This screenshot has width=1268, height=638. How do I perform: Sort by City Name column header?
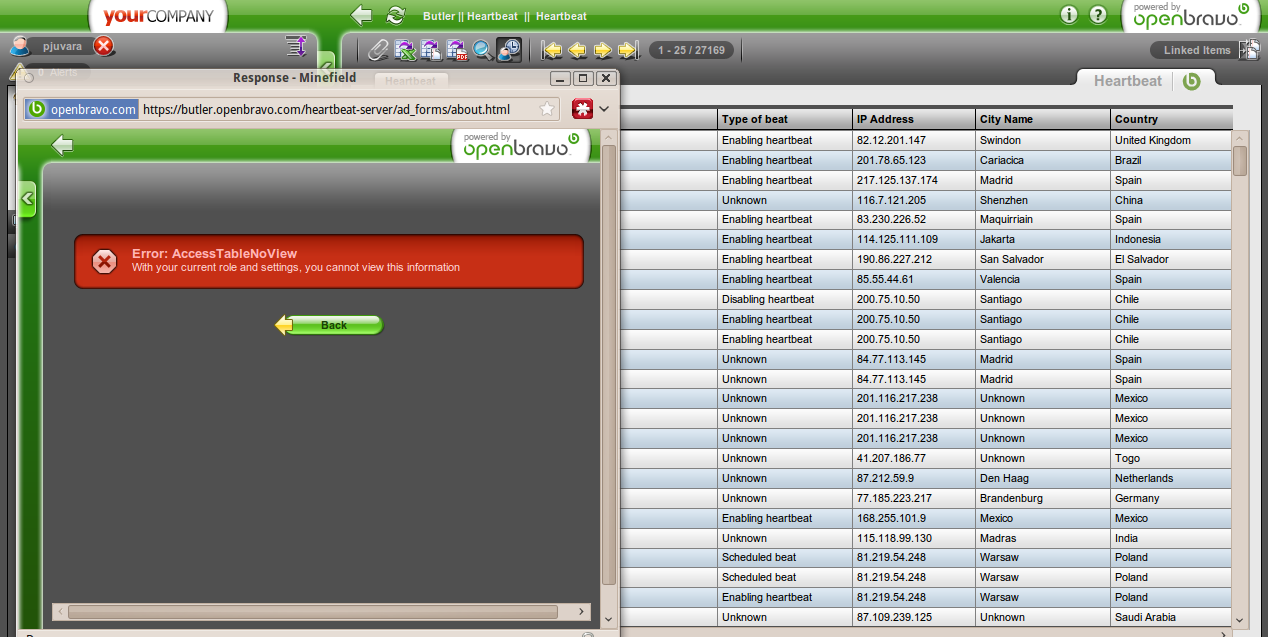1044,119
